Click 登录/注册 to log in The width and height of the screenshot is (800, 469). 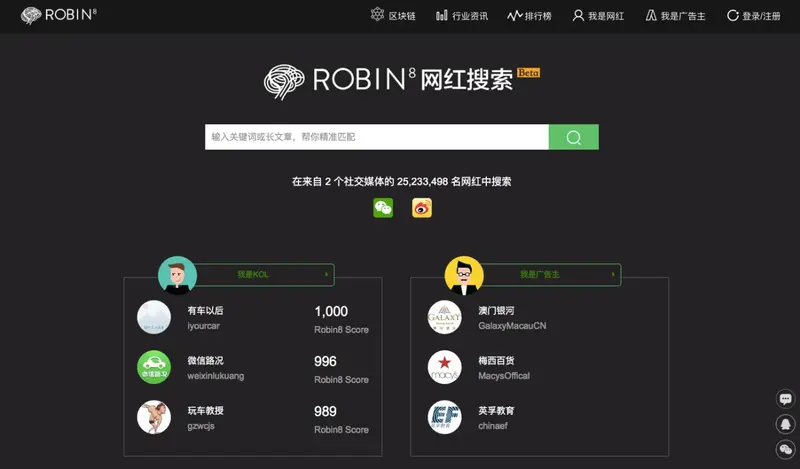[753, 16]
